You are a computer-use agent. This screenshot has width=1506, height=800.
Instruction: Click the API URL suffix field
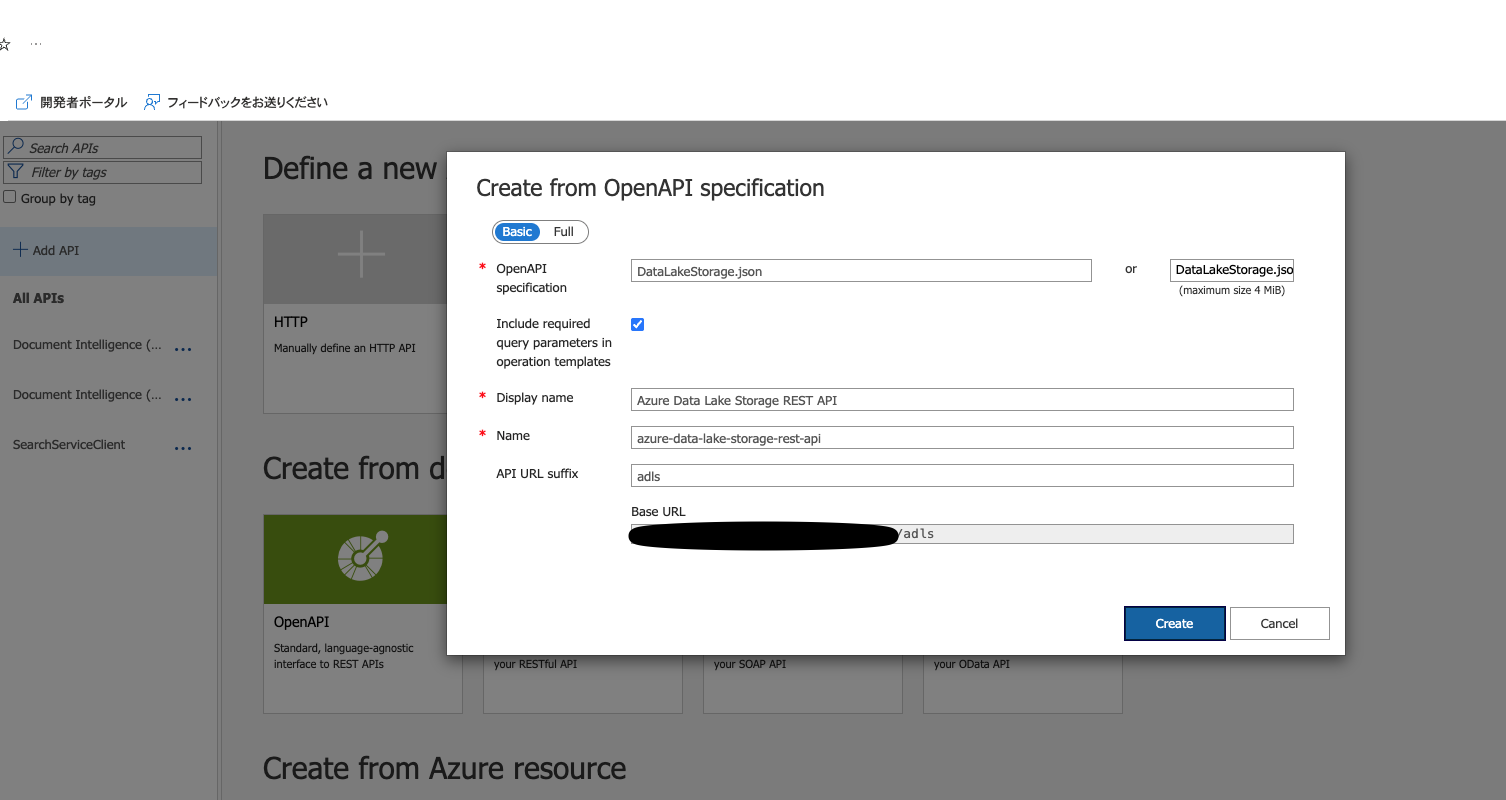point(962,476)
